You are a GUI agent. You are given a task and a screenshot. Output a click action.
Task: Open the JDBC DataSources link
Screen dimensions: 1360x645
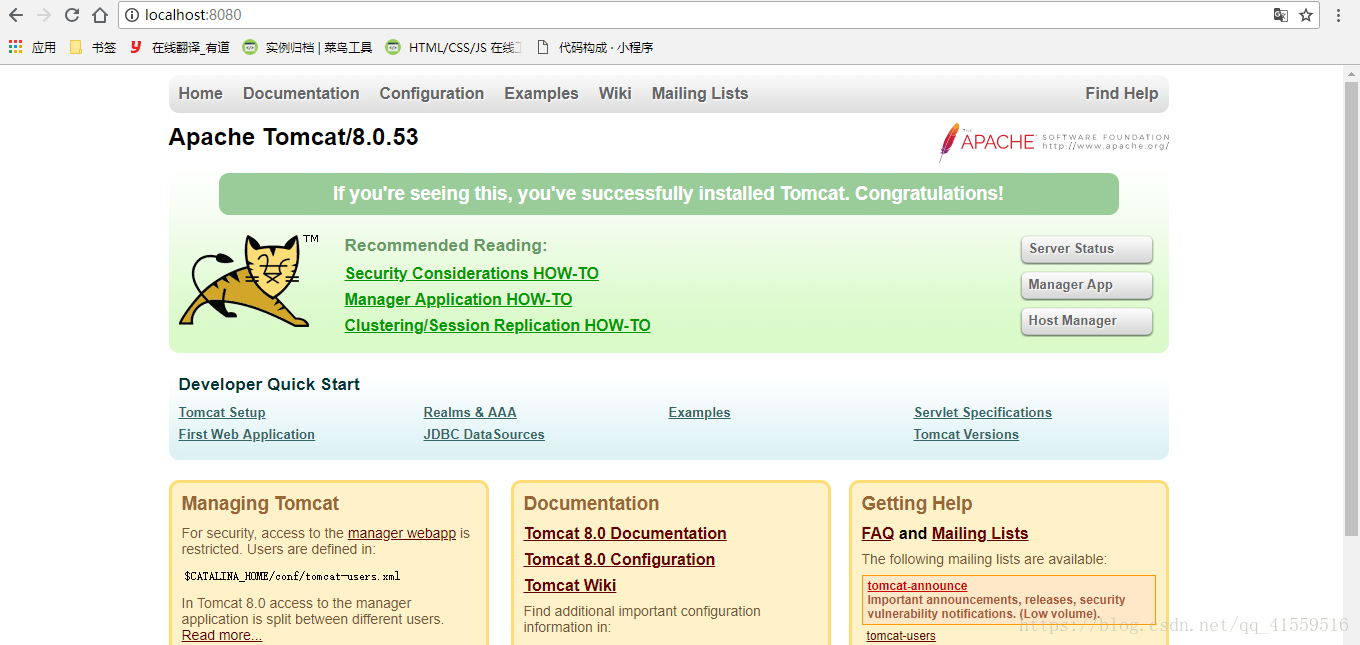click(x=484, y=435)
